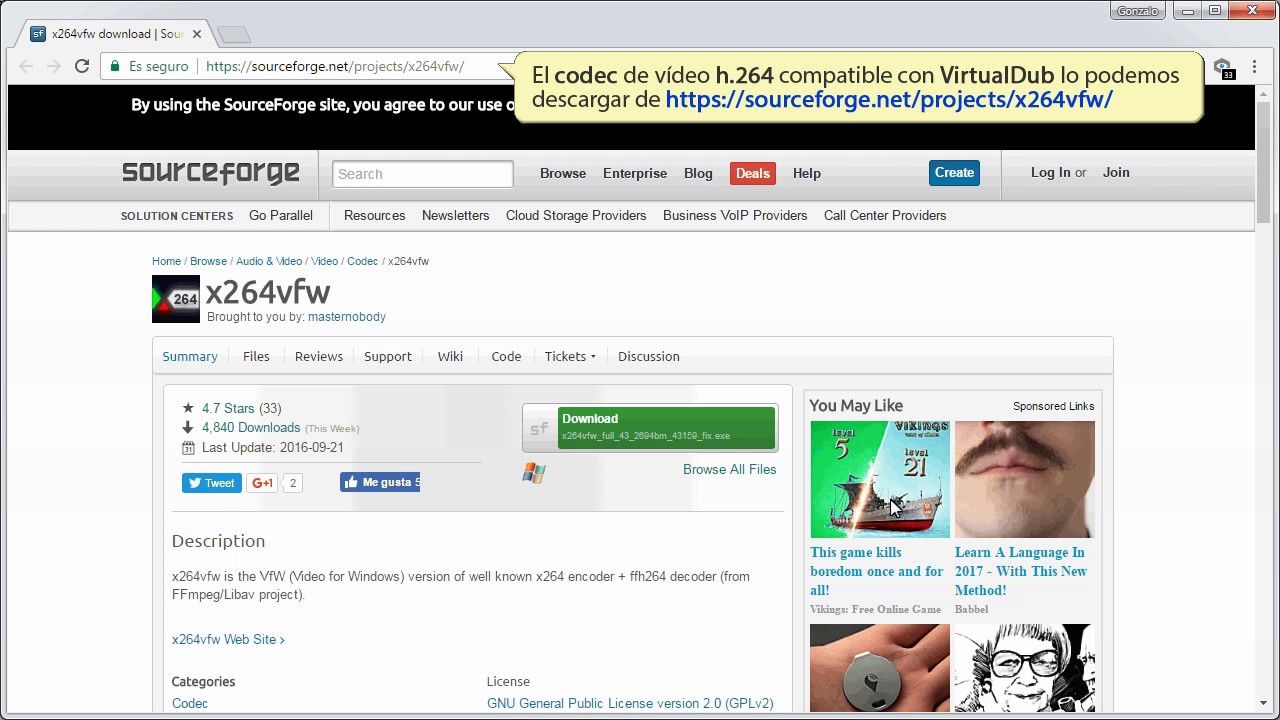Open Go Parallel link

[x=281, y=215]
